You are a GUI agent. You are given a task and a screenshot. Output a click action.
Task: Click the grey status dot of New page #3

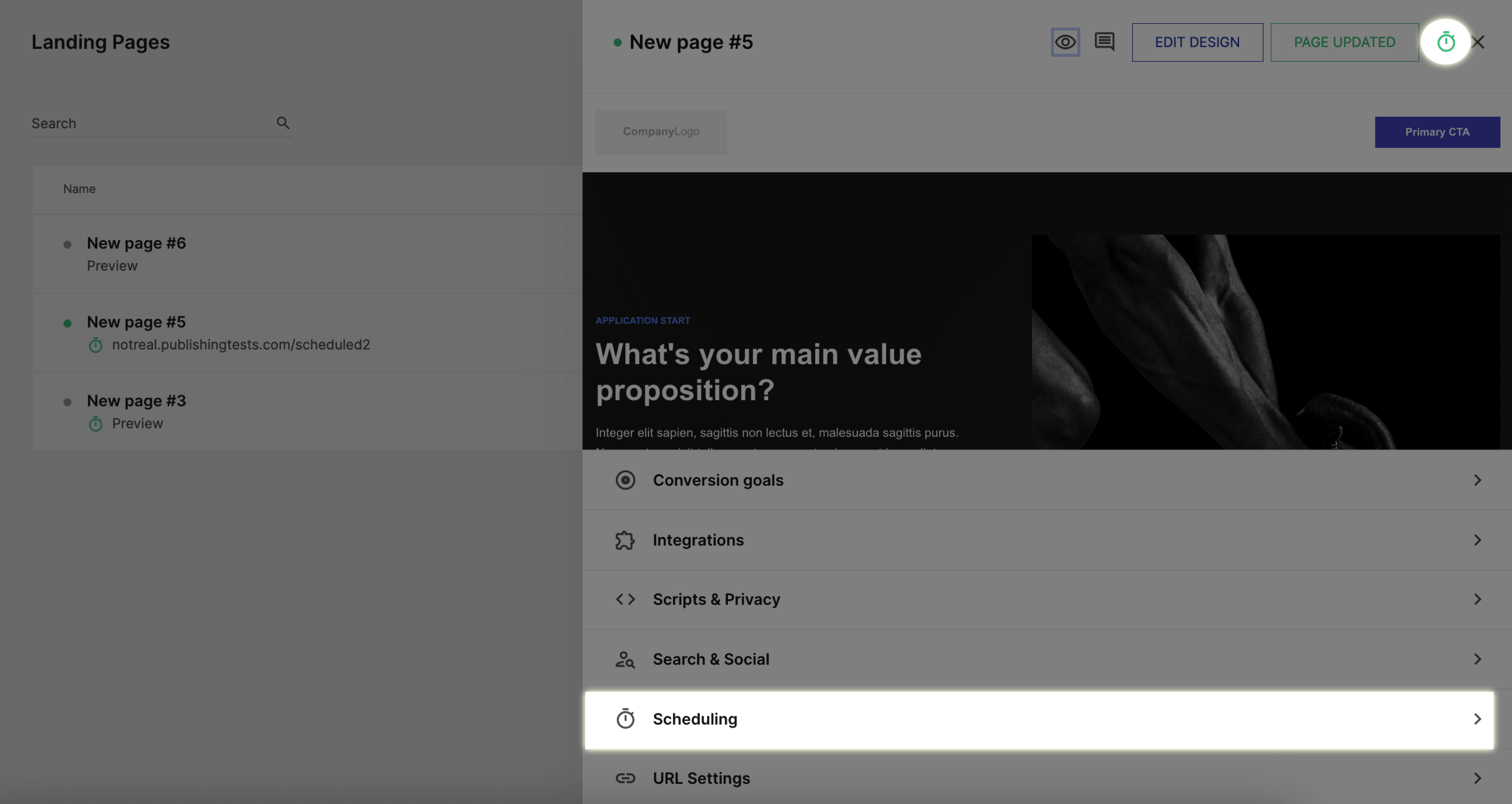click(x=67, y=402)
